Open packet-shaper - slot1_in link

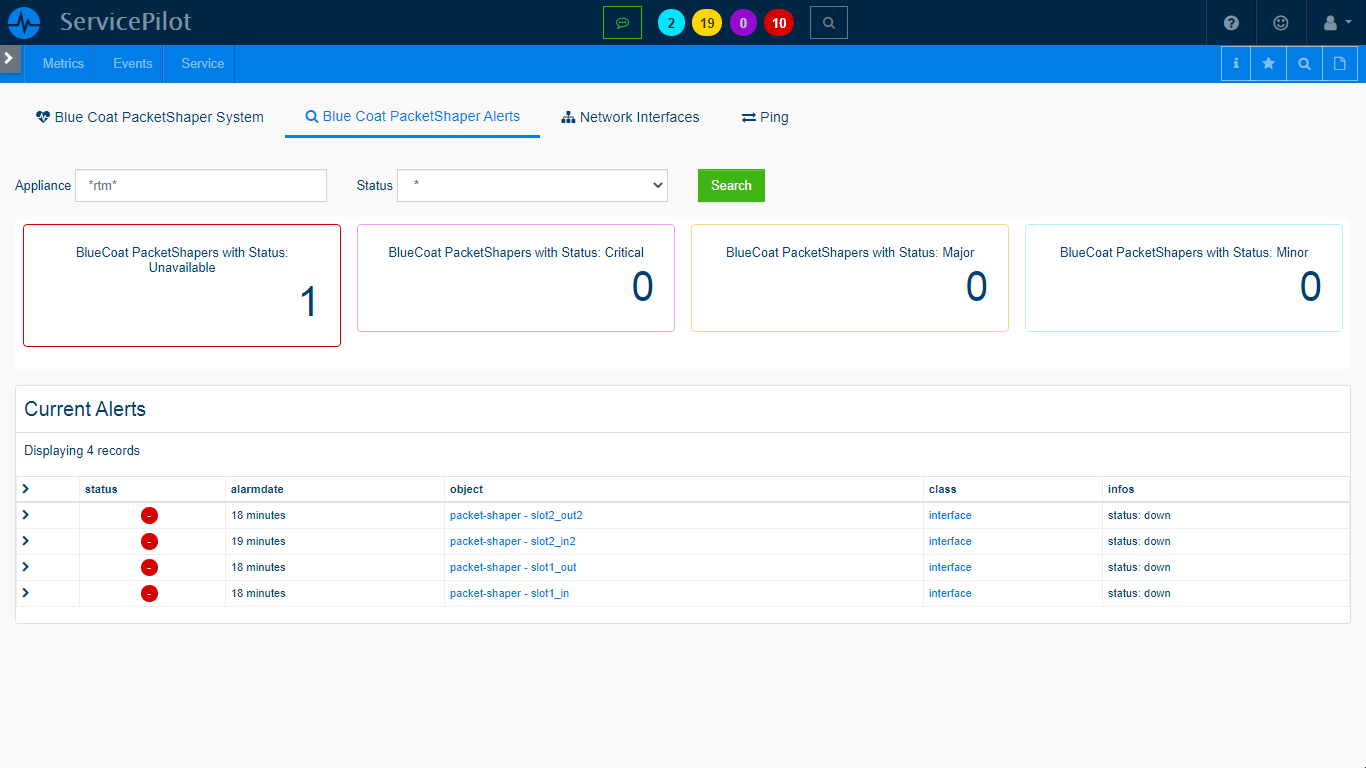tap(509, 593)
